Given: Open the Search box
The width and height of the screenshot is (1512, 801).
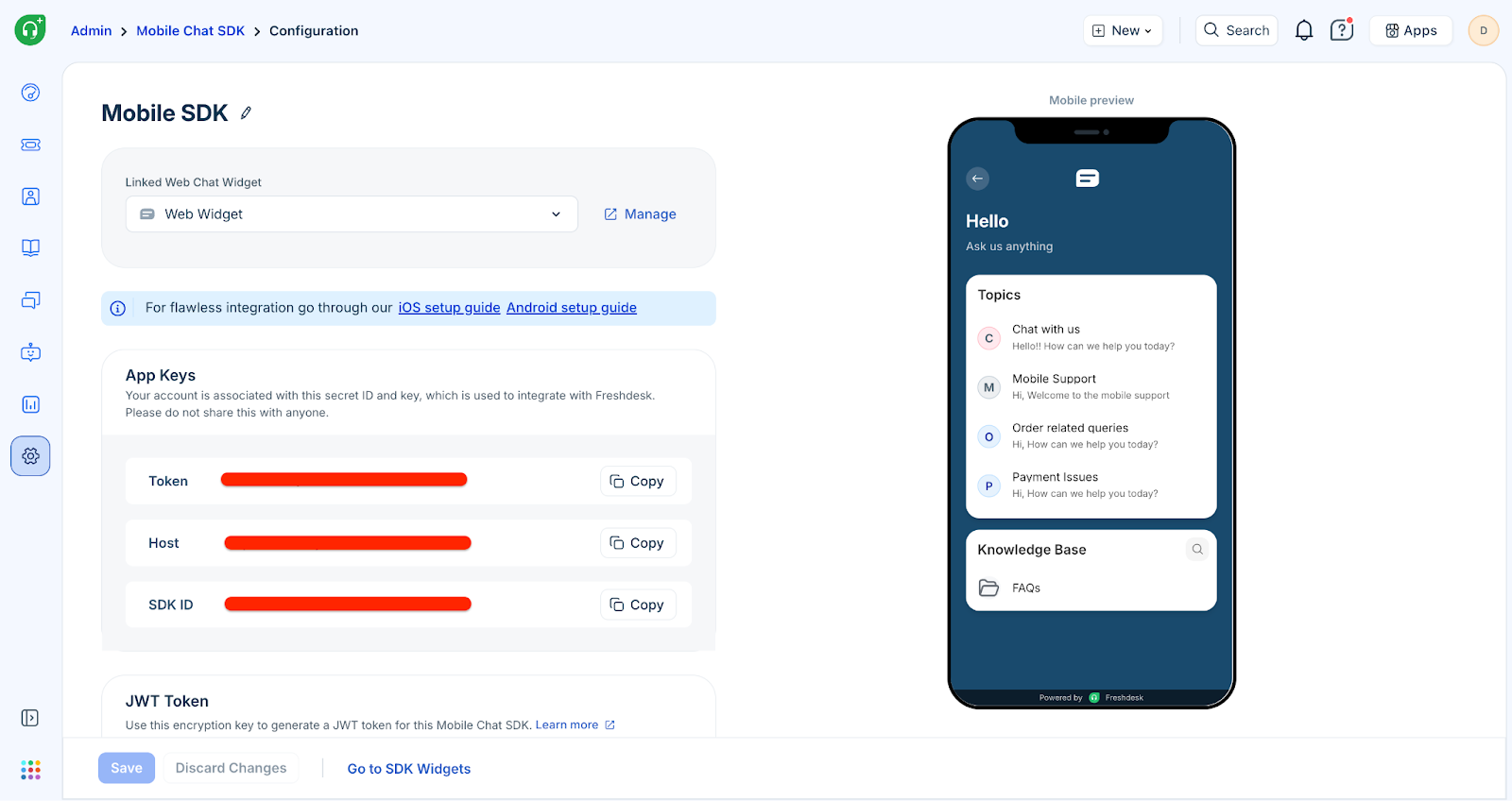Looking at the screenshot, I should (1236, 30).
